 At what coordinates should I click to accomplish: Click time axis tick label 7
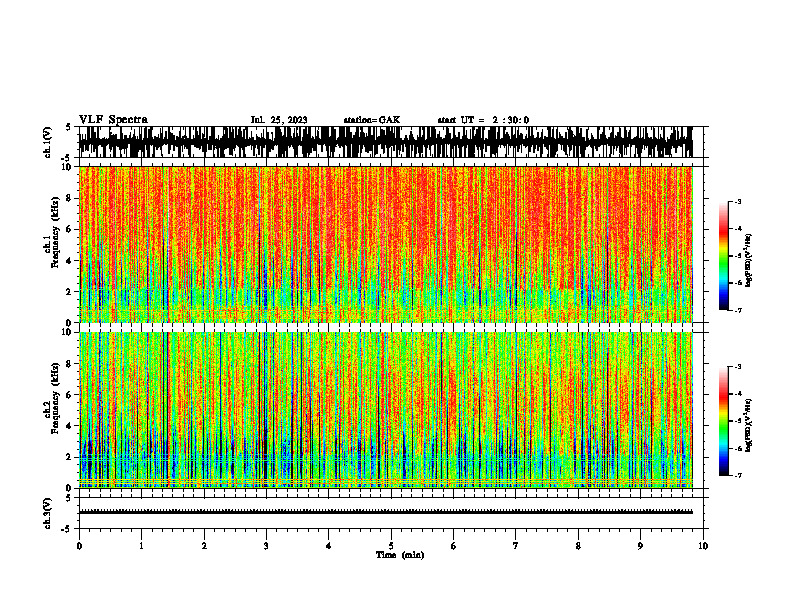tap(516, 546)
